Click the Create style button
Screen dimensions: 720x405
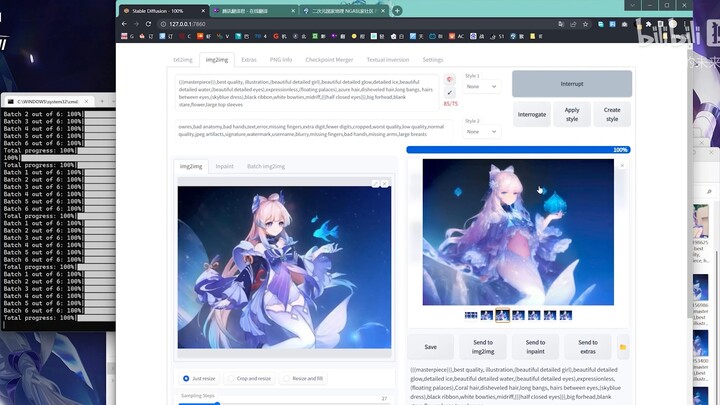click(x=612, y=114)
